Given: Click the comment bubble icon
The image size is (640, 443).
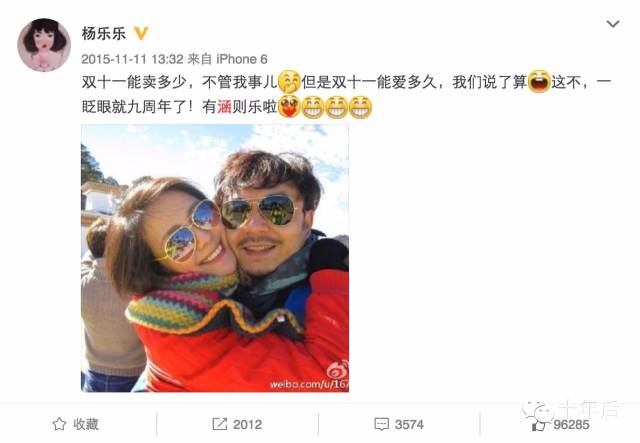Looking at the screenshot, I should click(381, 425).
